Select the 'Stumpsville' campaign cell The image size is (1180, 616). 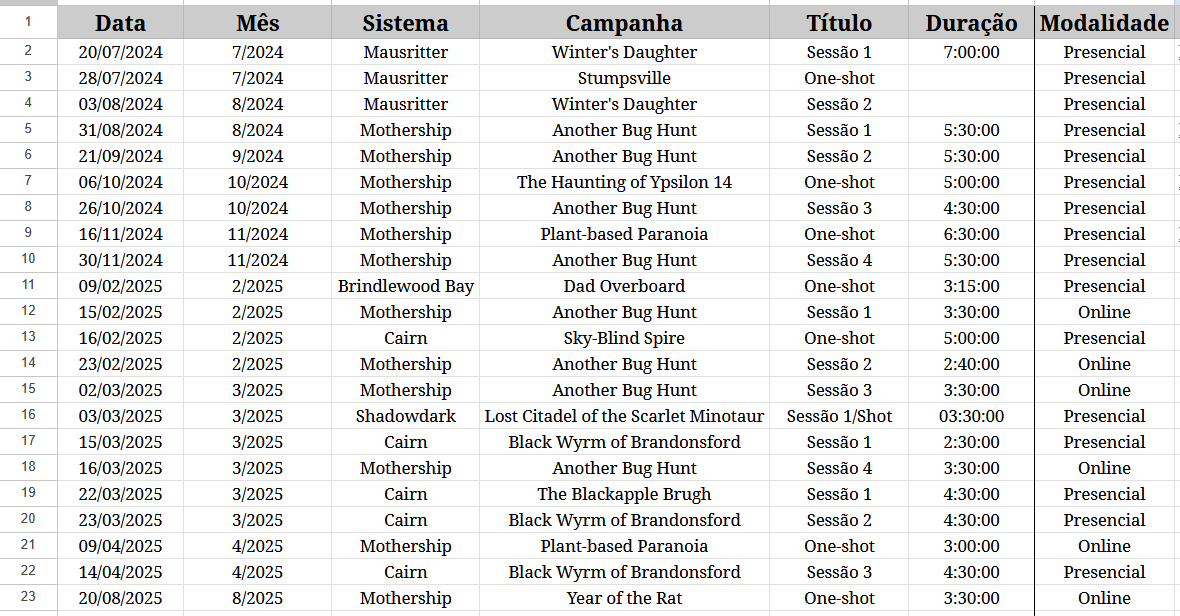coord(624,78)
